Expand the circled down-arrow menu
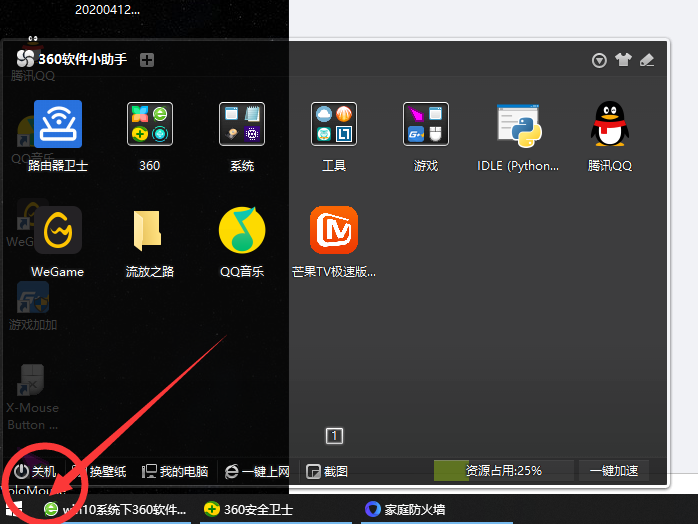This screenshot has width=698, height=524. [x=599, y=60]
